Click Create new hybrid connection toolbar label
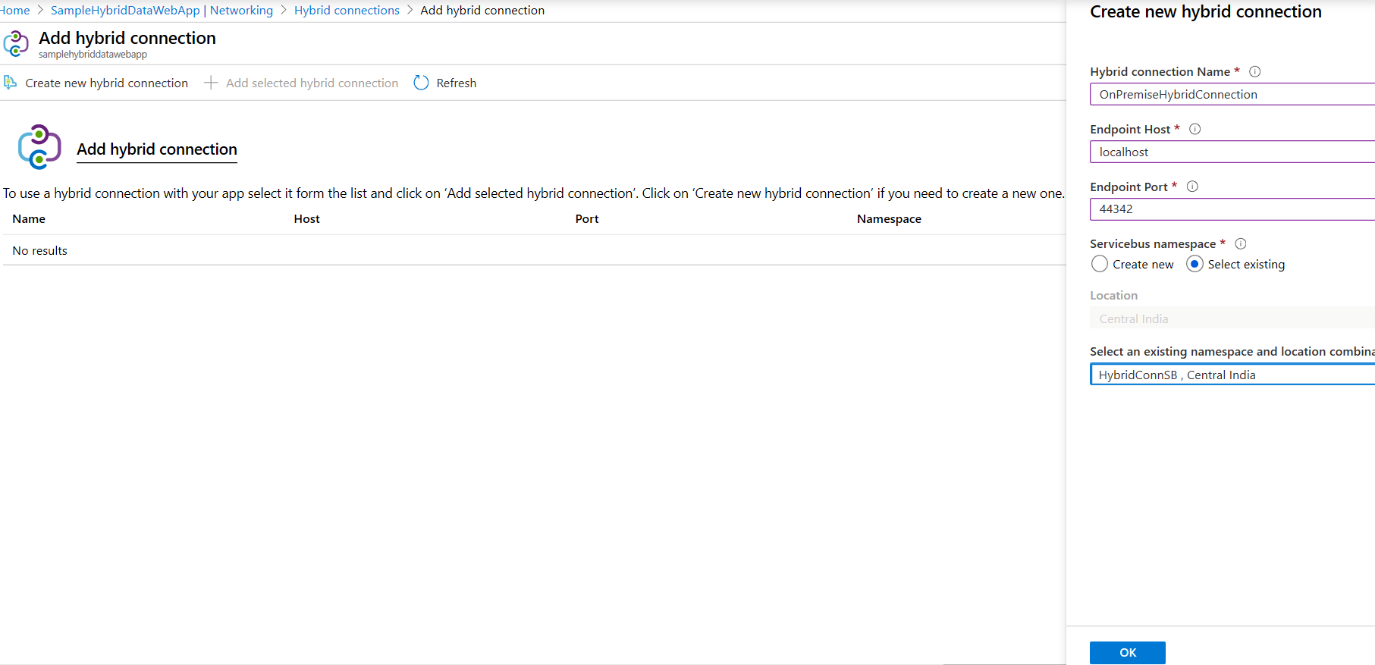 (x=107, y=83)
